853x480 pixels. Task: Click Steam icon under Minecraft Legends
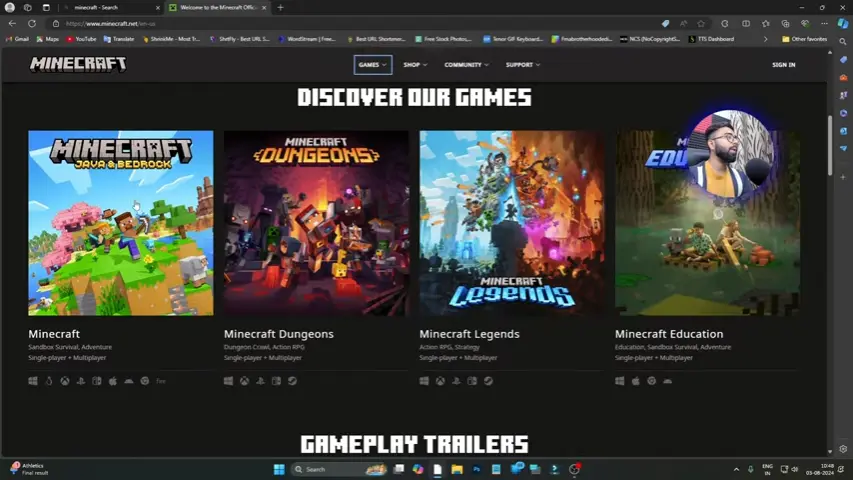(x=489, y=381)
